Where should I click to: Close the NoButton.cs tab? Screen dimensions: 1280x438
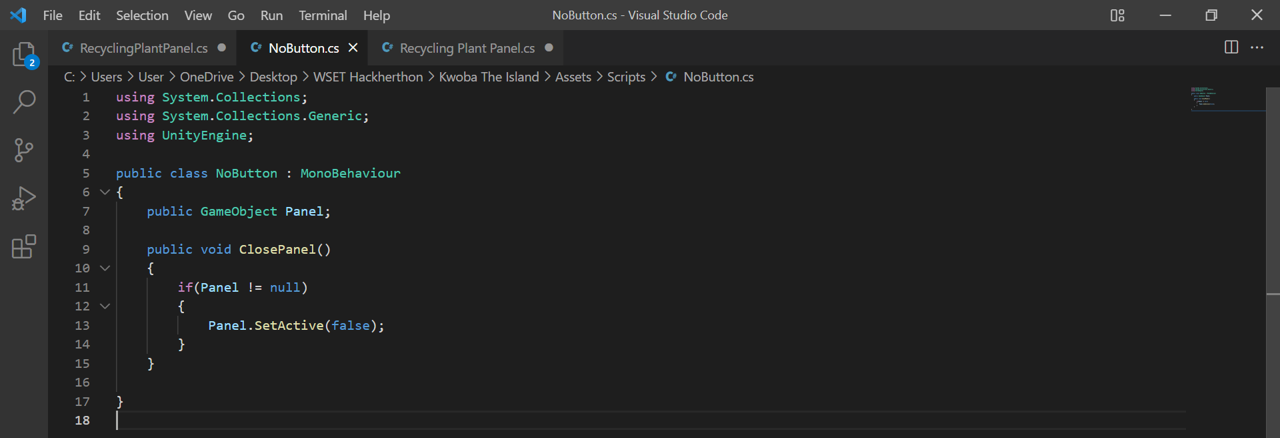click(353, 48)
